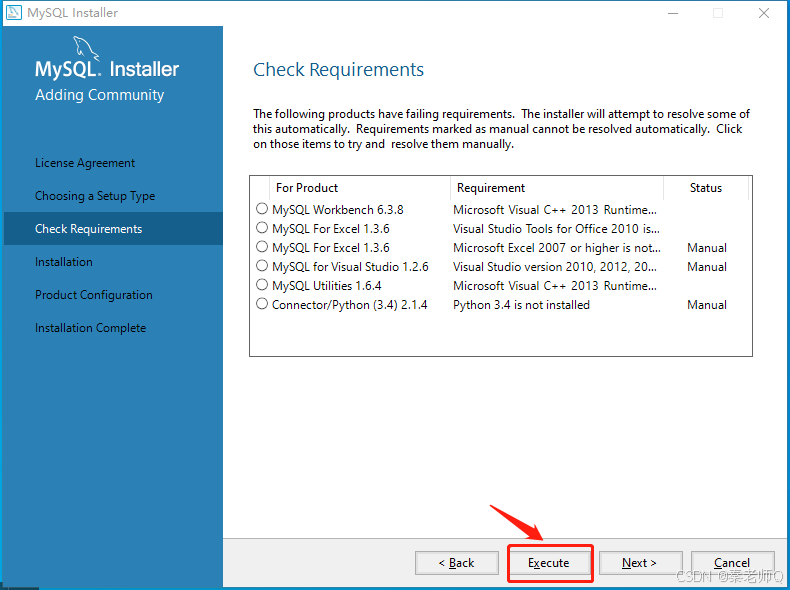Close the MySQL Installer window
Viewport: 790px width, 590px height.
click(764, 13)
